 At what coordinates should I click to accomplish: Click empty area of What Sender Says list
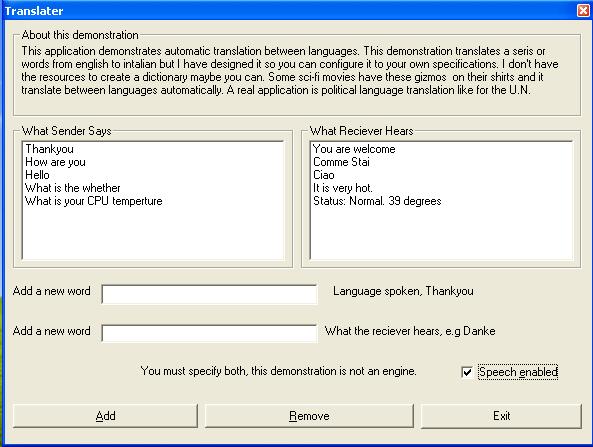click(153, 233)
